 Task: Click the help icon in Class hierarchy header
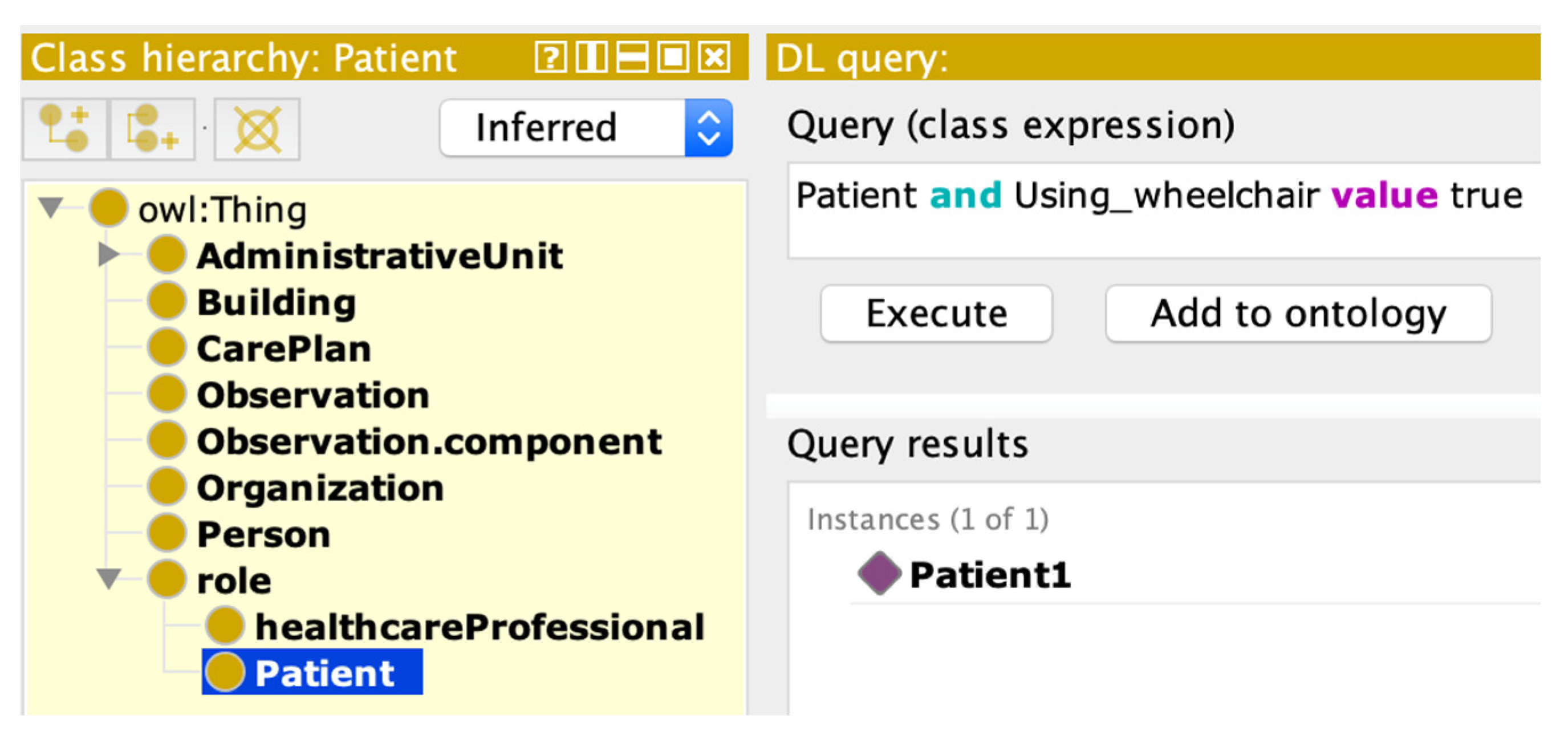[550, 58]
